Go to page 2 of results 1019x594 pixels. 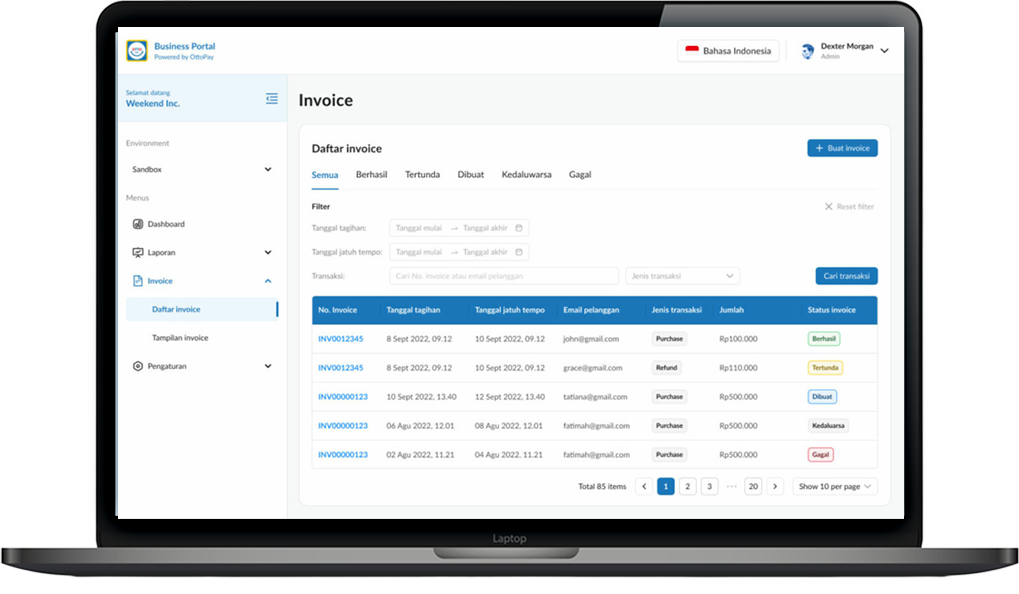coord(687,487)
